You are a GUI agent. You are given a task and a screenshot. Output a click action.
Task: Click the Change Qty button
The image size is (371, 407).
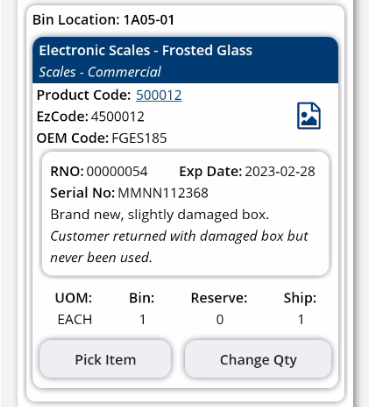point(258,359)
